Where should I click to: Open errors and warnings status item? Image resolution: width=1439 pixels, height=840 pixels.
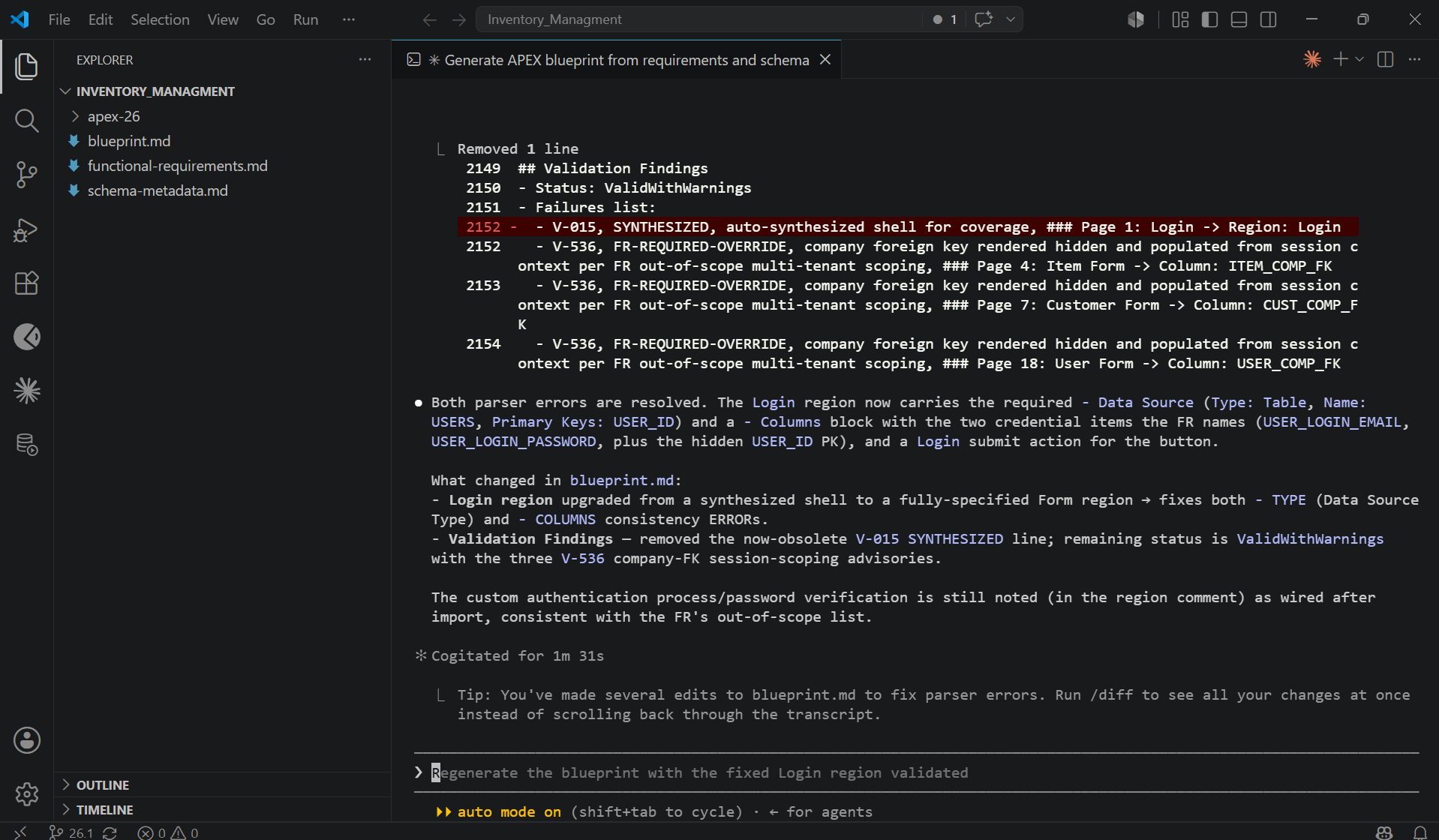click(168, 832)
